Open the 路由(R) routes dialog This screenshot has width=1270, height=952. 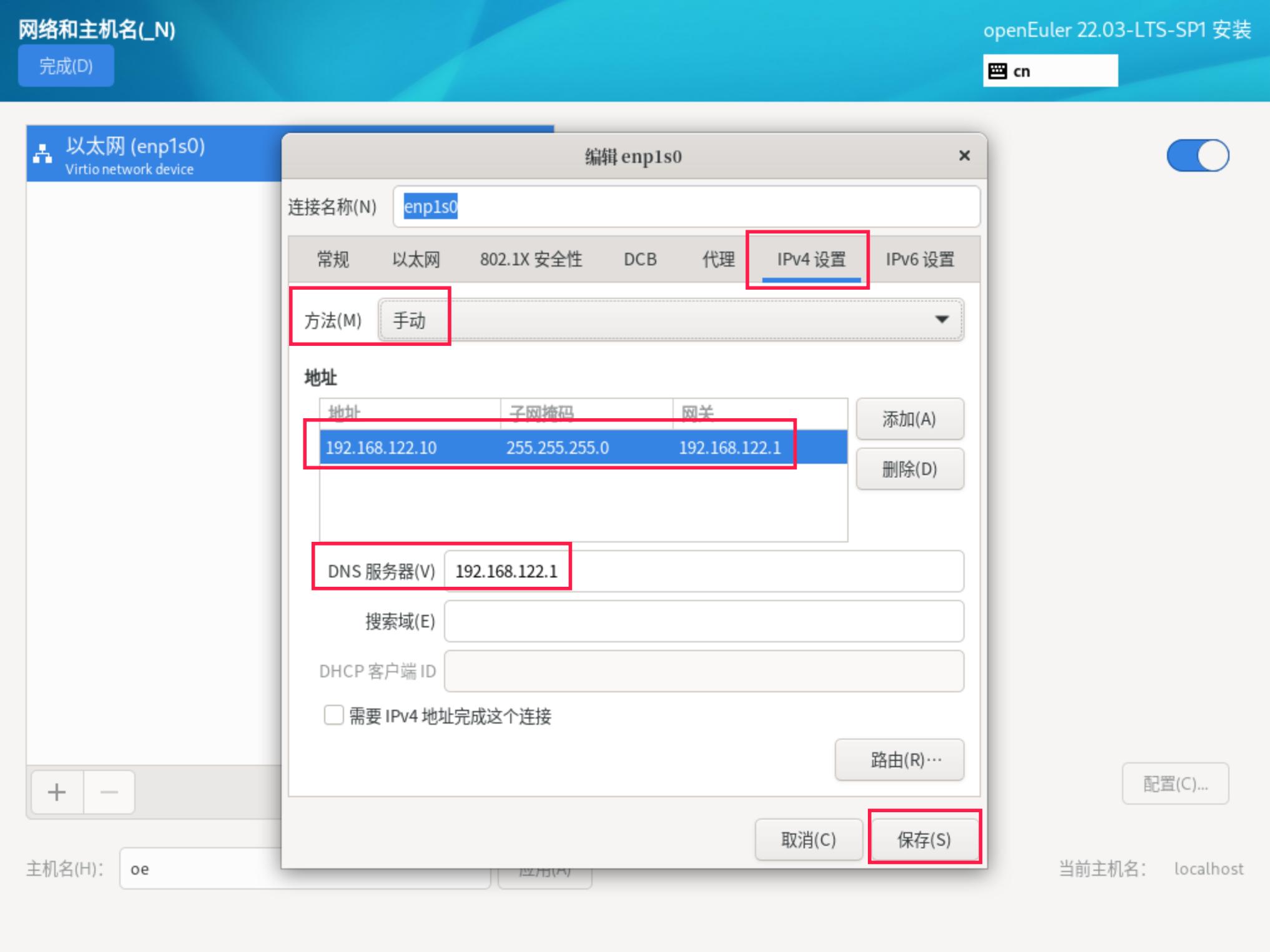pos(899,760)
